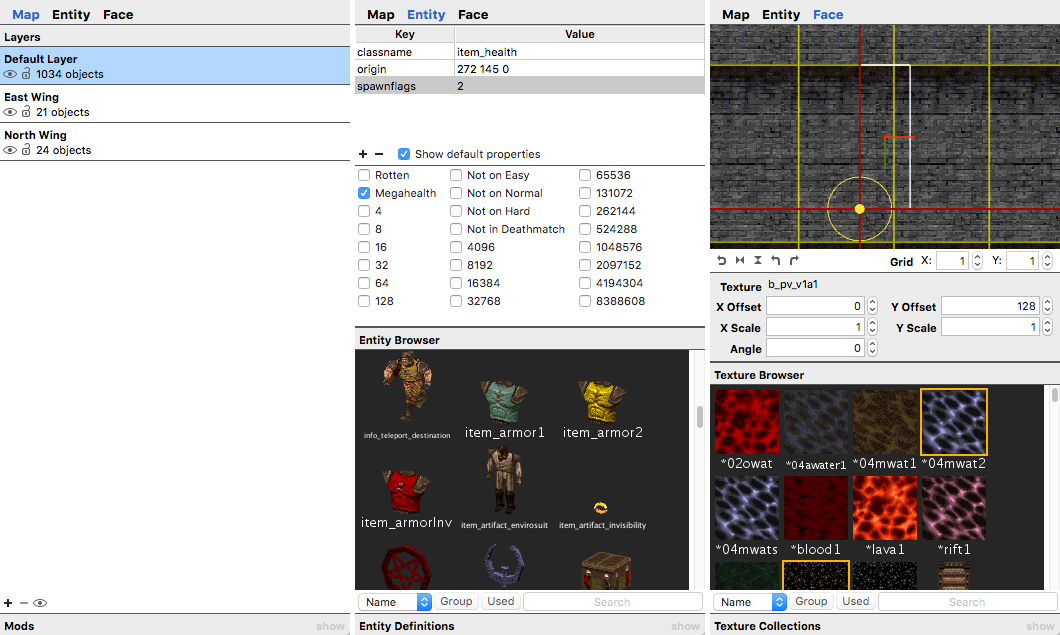Viewport: 1060px width, 635px height.
Task: Uncheck the Megahealth spawnflag
Action: (364, 193)
